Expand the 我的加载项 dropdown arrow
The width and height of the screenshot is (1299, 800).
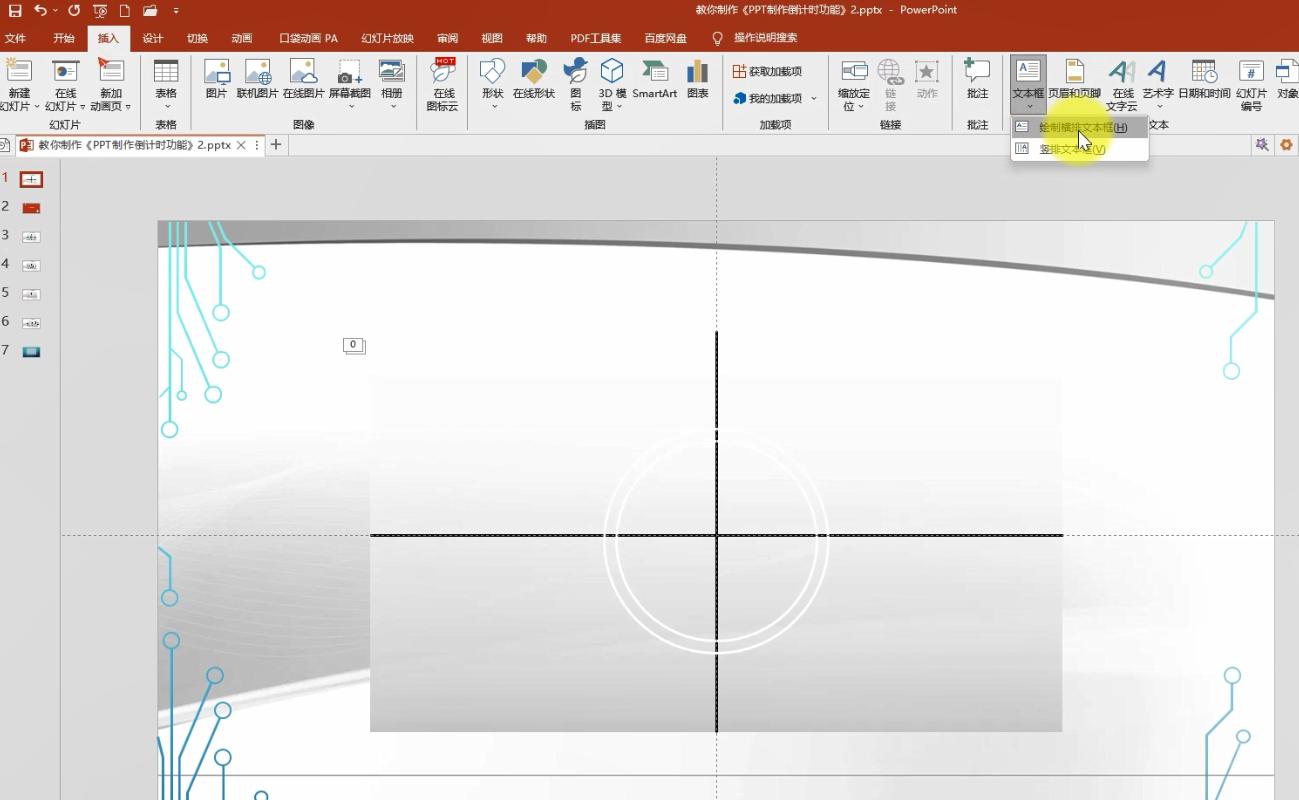point(814,99)
